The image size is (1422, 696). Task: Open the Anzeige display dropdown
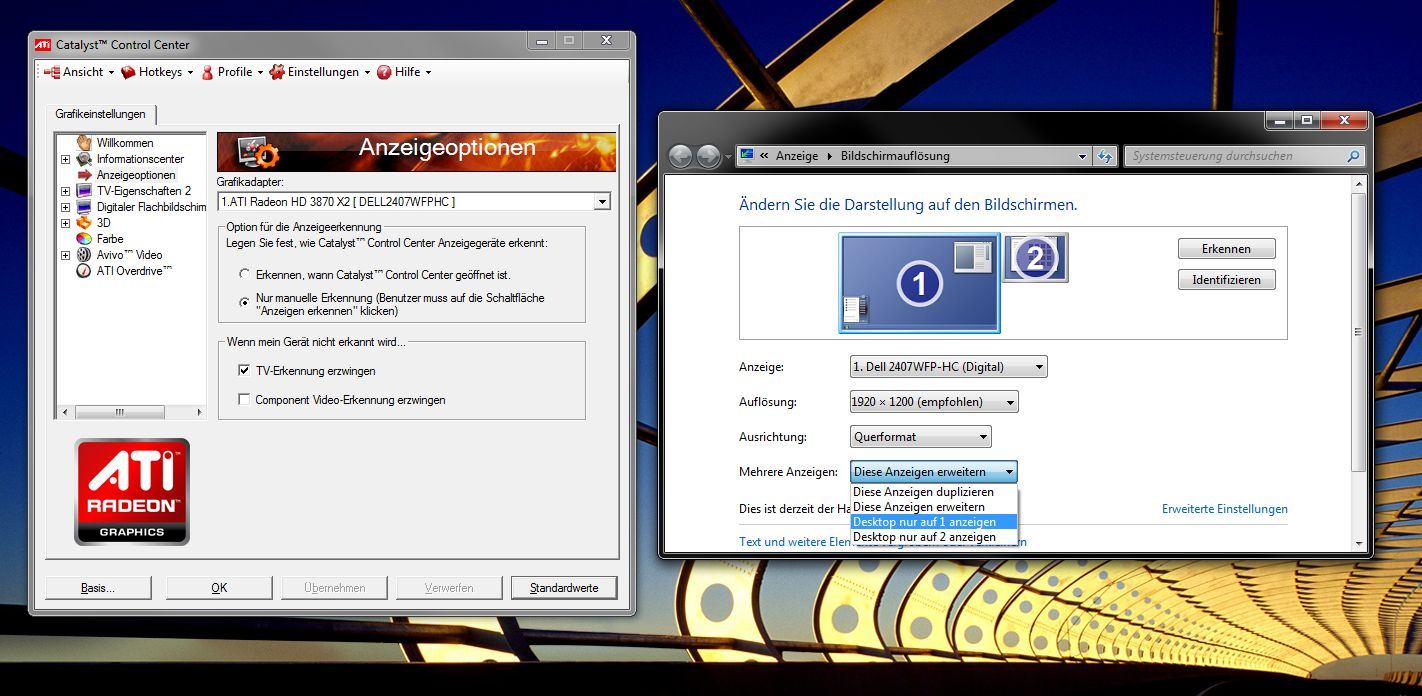[948, 367]
